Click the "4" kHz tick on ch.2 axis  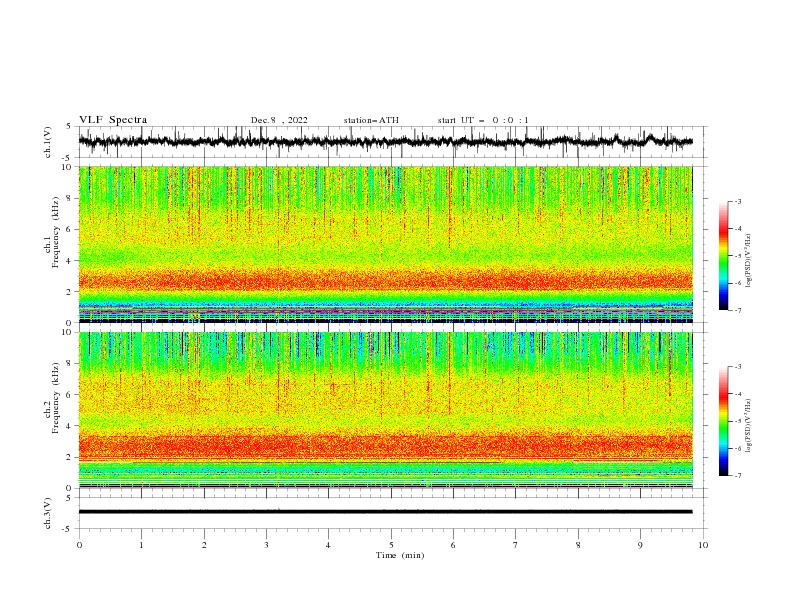coord(70,426)
